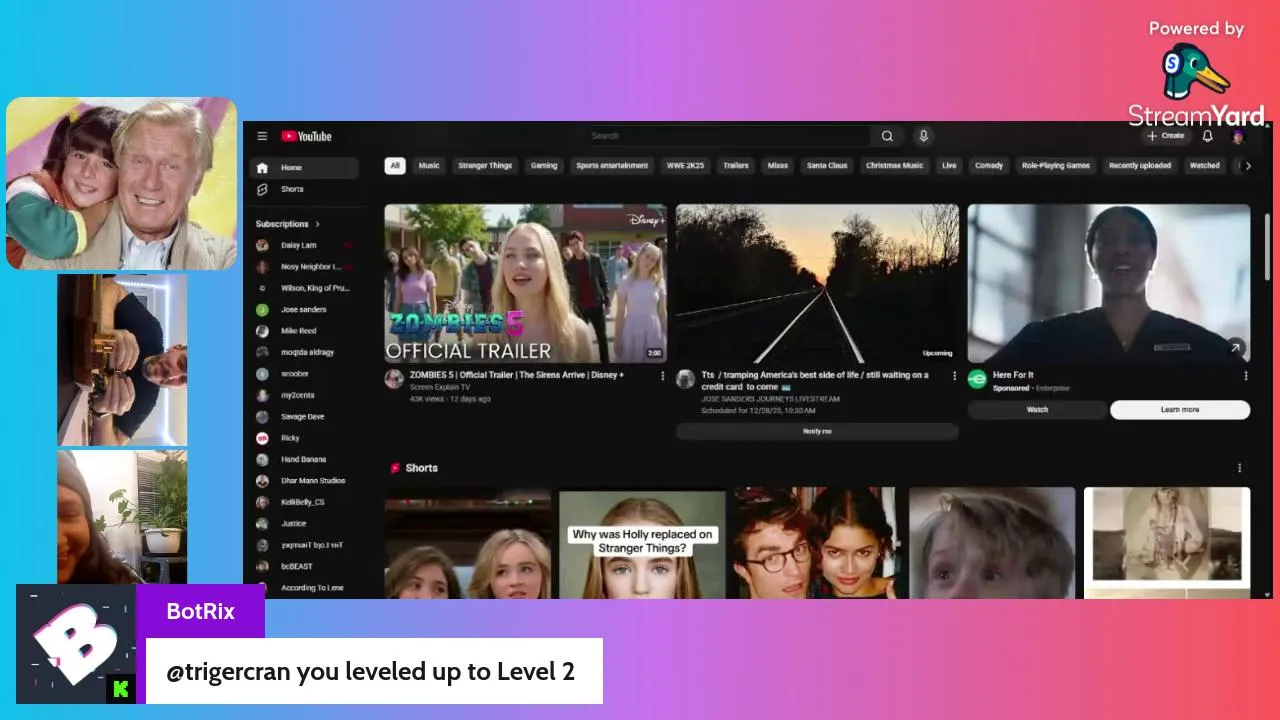Start voice search with the microphone icon

(923, 136)
